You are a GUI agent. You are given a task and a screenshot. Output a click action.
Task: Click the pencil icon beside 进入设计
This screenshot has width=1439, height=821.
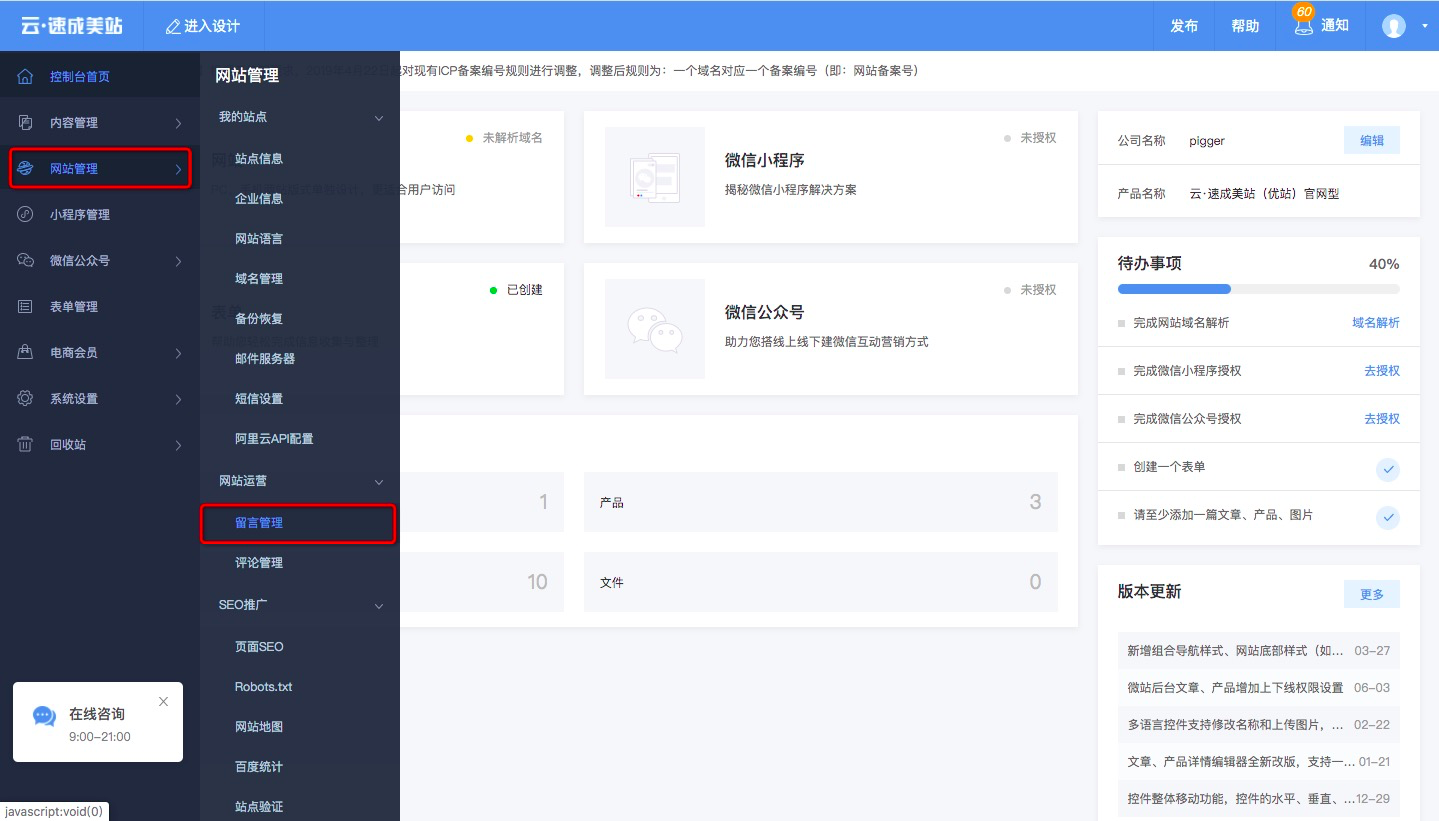pyautogui.click(x=173, y=26)
